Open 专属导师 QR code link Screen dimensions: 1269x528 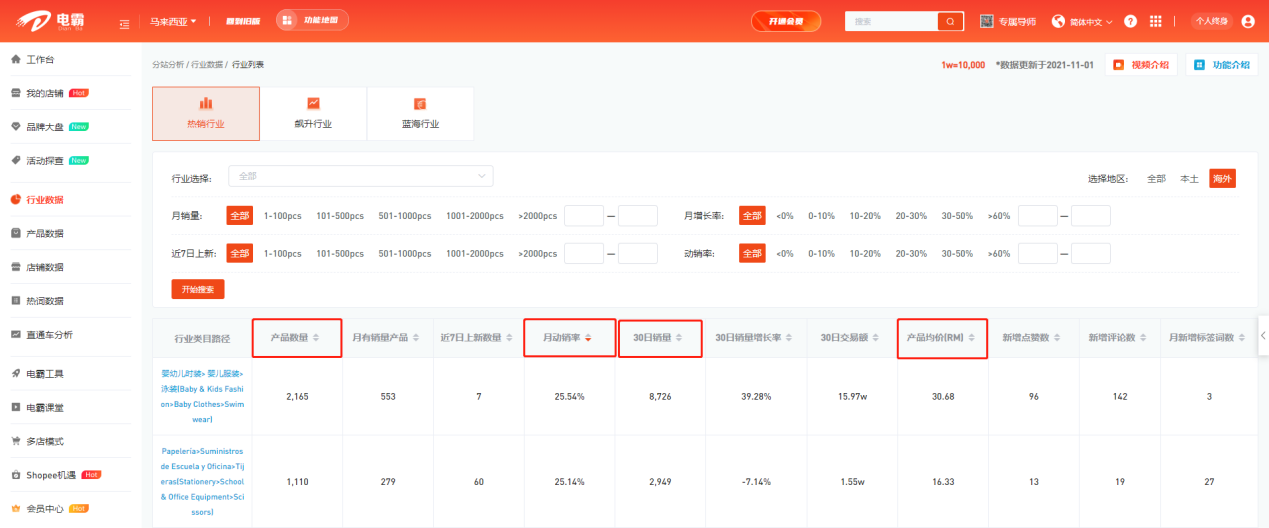1008,21
